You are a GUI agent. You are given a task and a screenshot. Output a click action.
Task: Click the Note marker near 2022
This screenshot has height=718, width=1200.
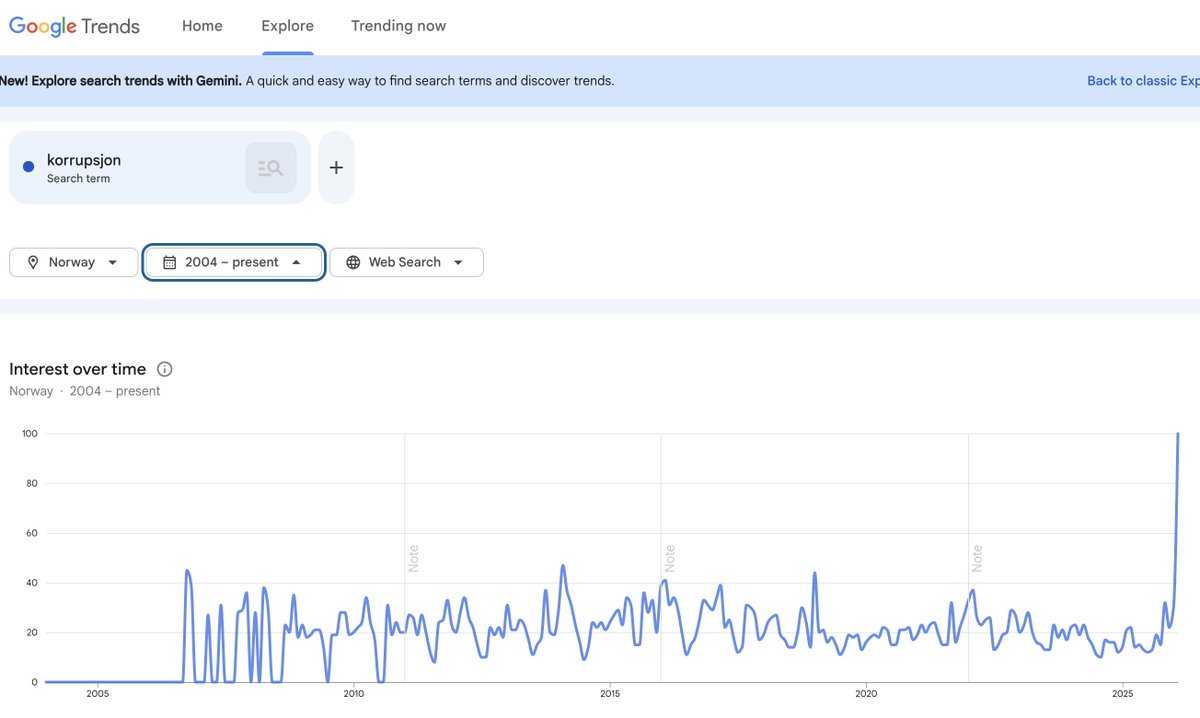(x=977, y=558)
